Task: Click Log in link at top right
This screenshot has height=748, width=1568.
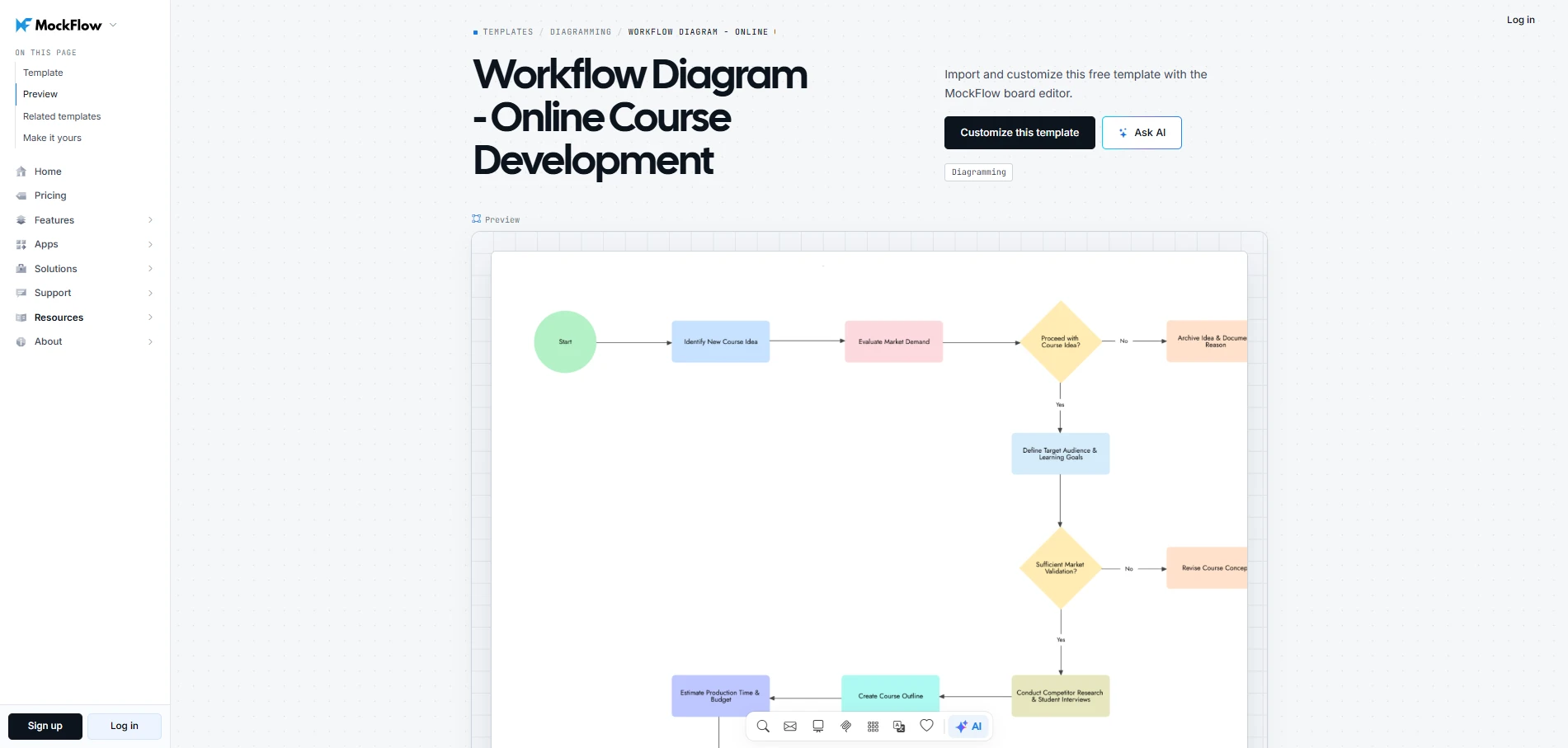Action: tap(1521, 20)
